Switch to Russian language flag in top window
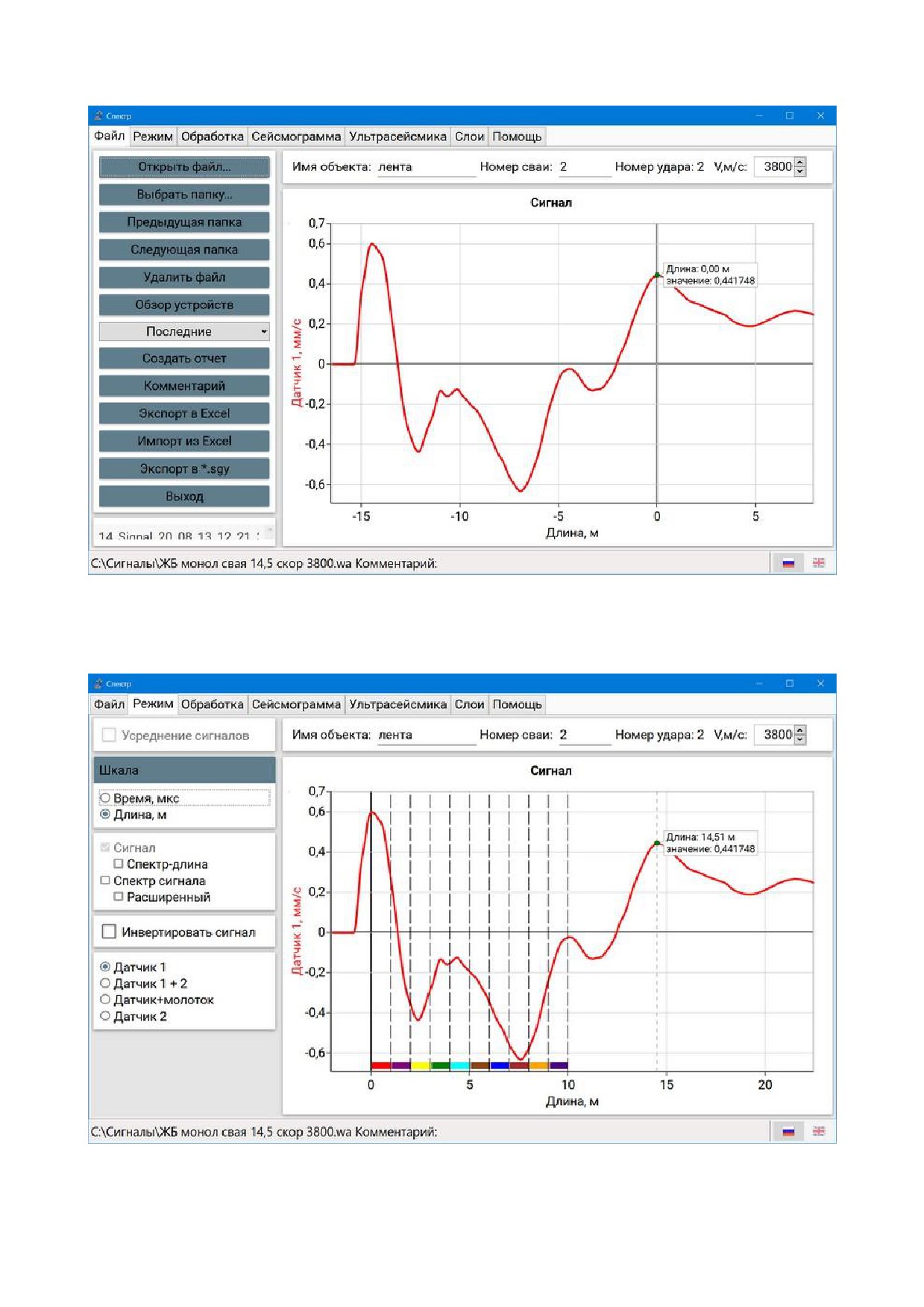The height and width of the screenshot is (1307, 924). coord(788,563)
